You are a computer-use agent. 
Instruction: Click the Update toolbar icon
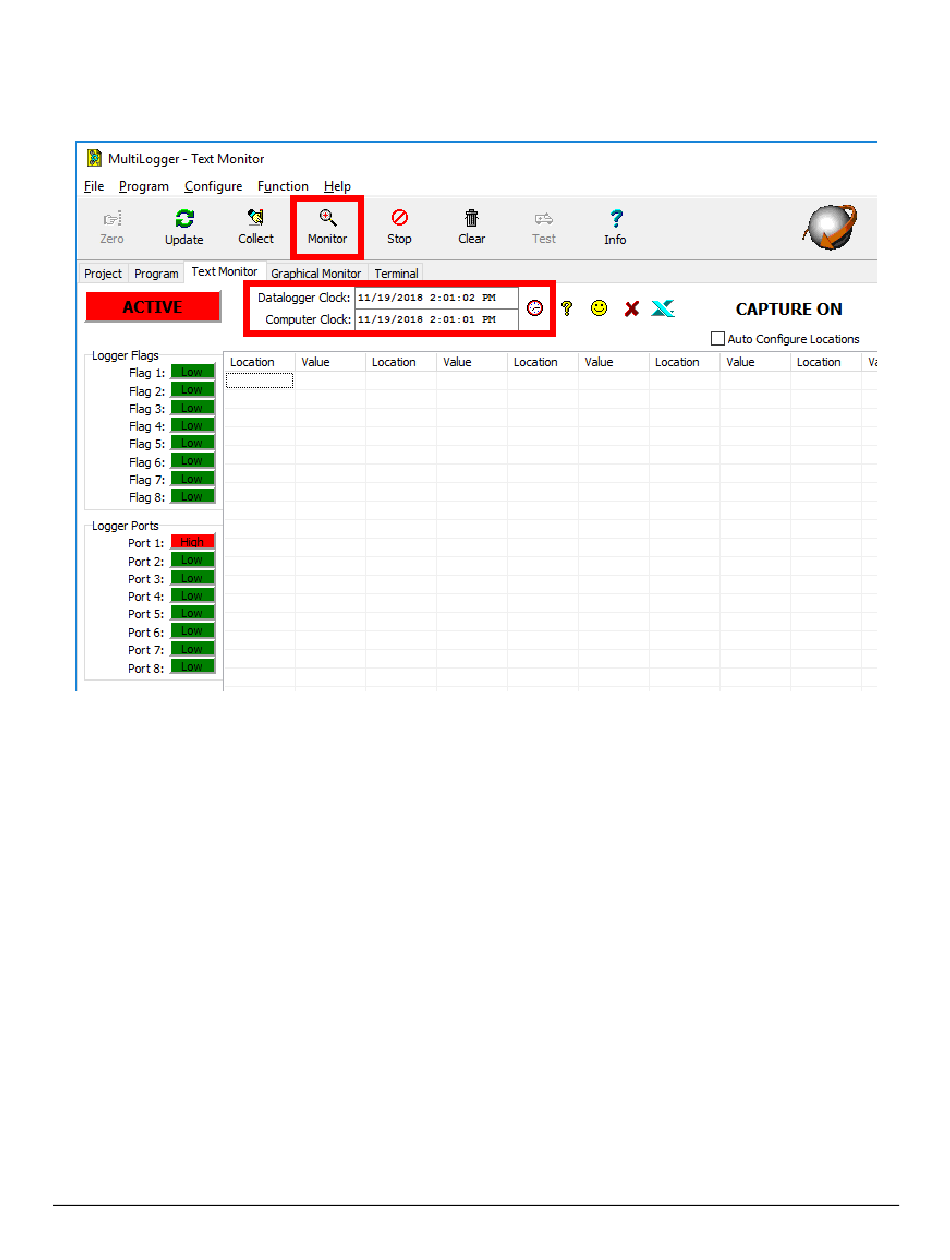tap(184, 219)
